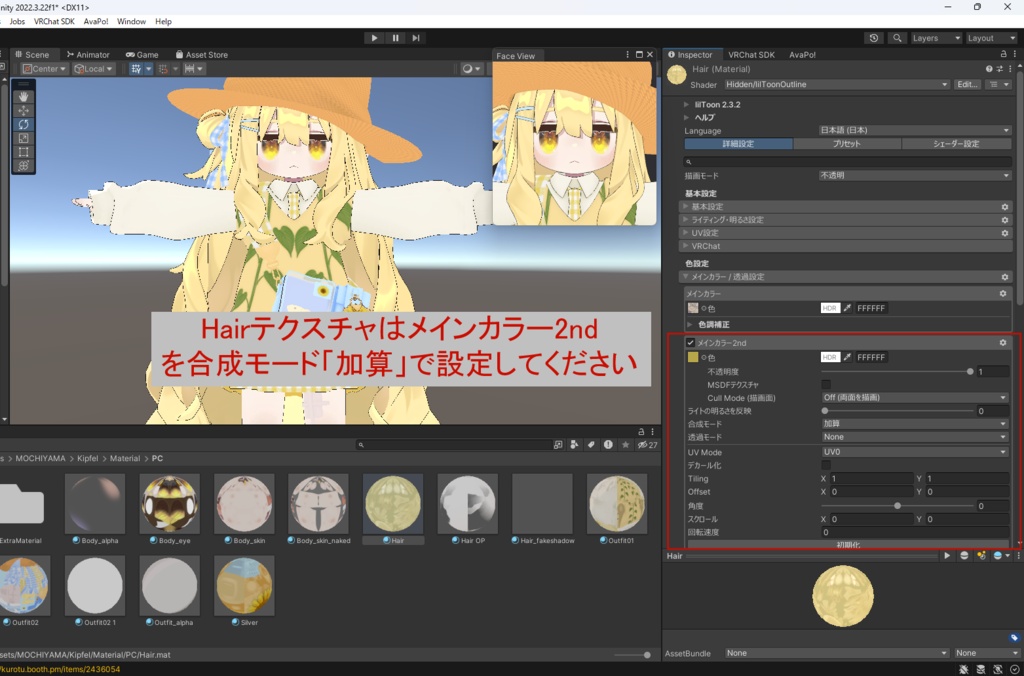
Task: Open the global search magnifier icon
Action: coord(897,39)
